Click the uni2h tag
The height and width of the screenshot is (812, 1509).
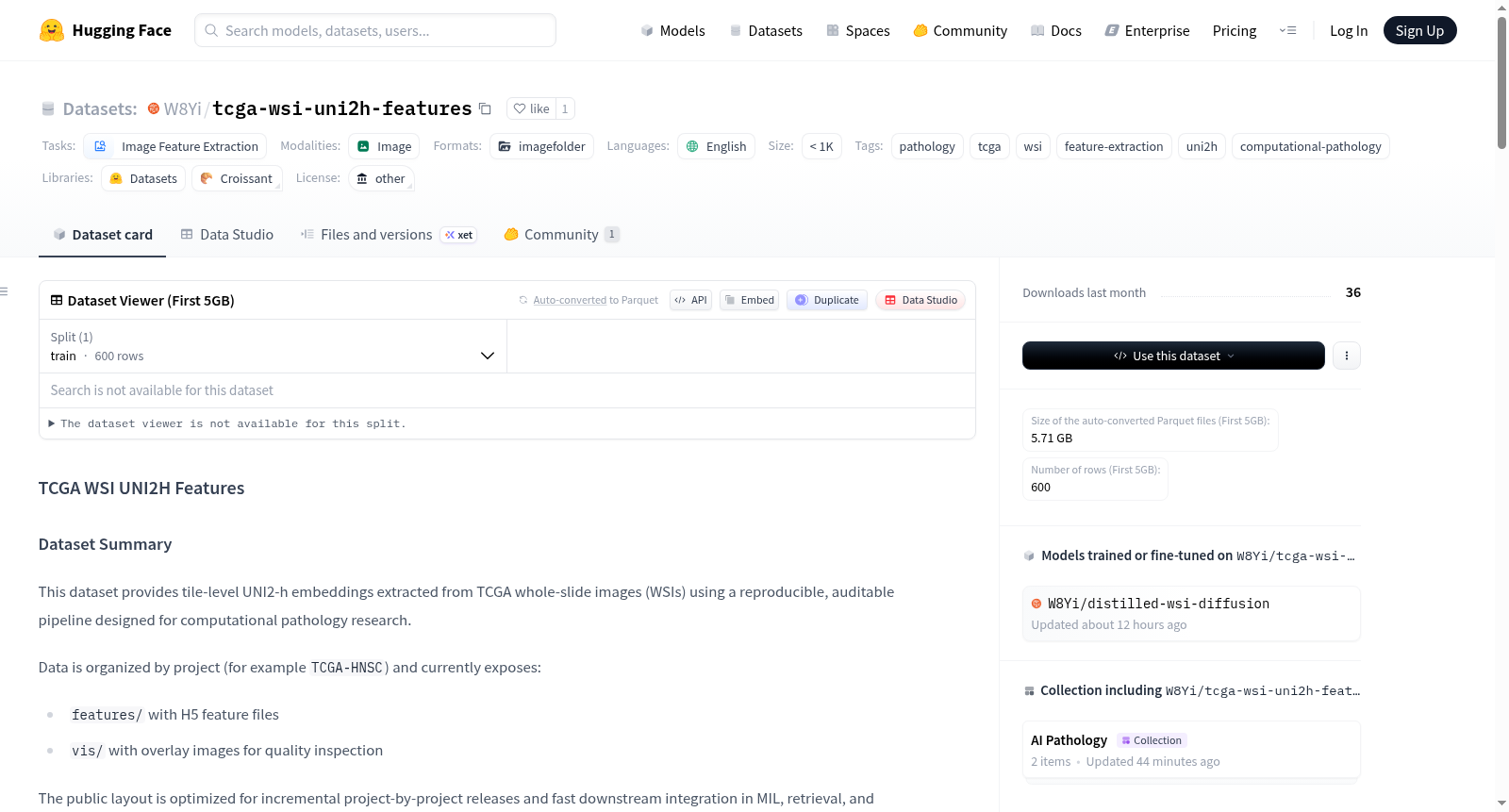1202,146
